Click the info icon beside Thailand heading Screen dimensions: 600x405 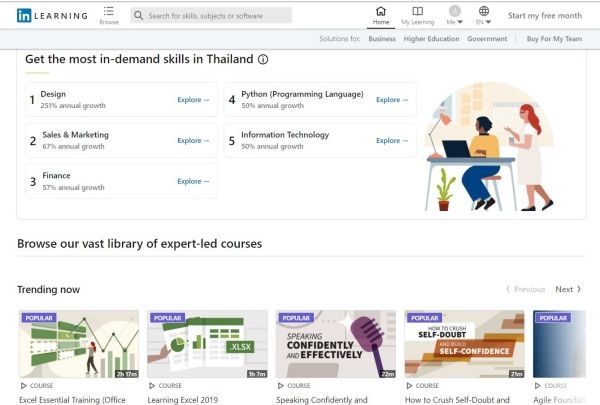(263, 59)
